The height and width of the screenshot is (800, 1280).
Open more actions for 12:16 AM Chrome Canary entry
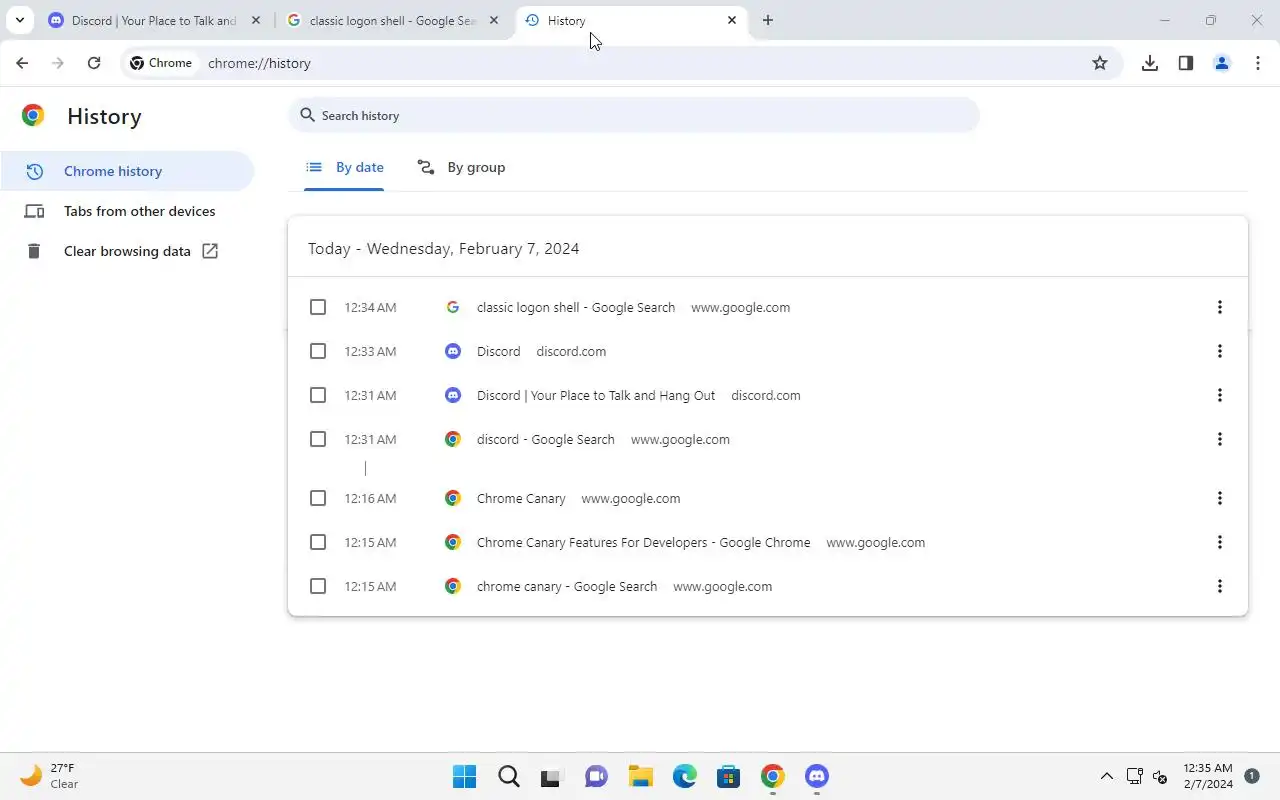tap(1219, 498)
